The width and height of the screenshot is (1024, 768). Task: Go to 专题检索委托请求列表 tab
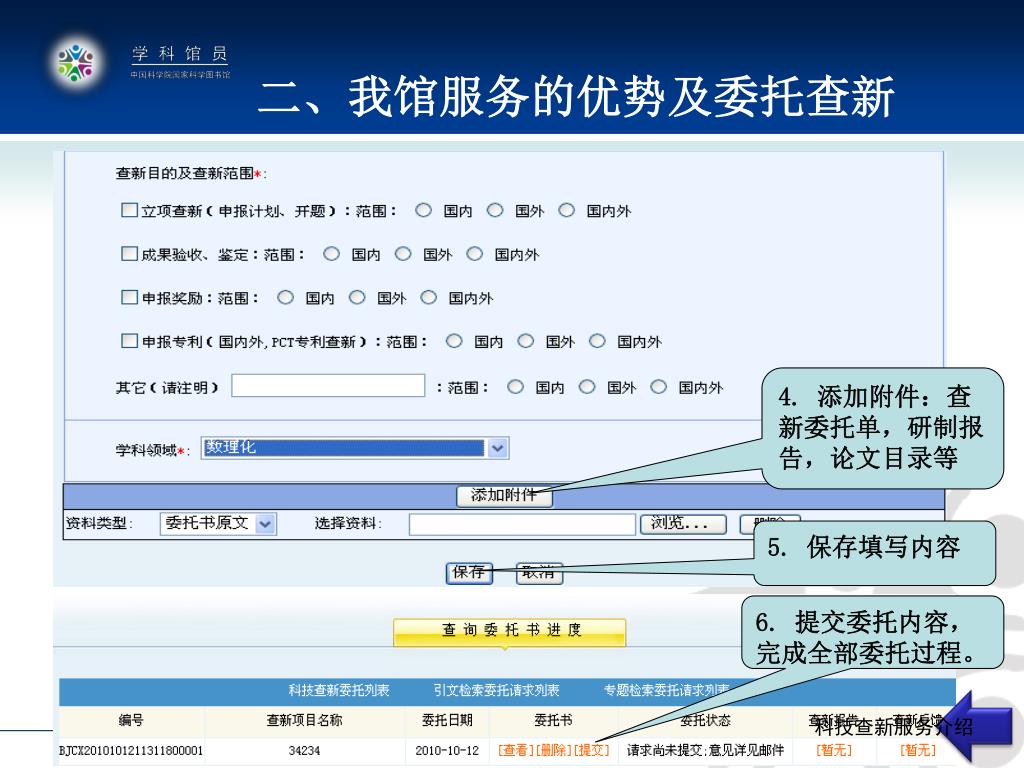pos(666,690)
